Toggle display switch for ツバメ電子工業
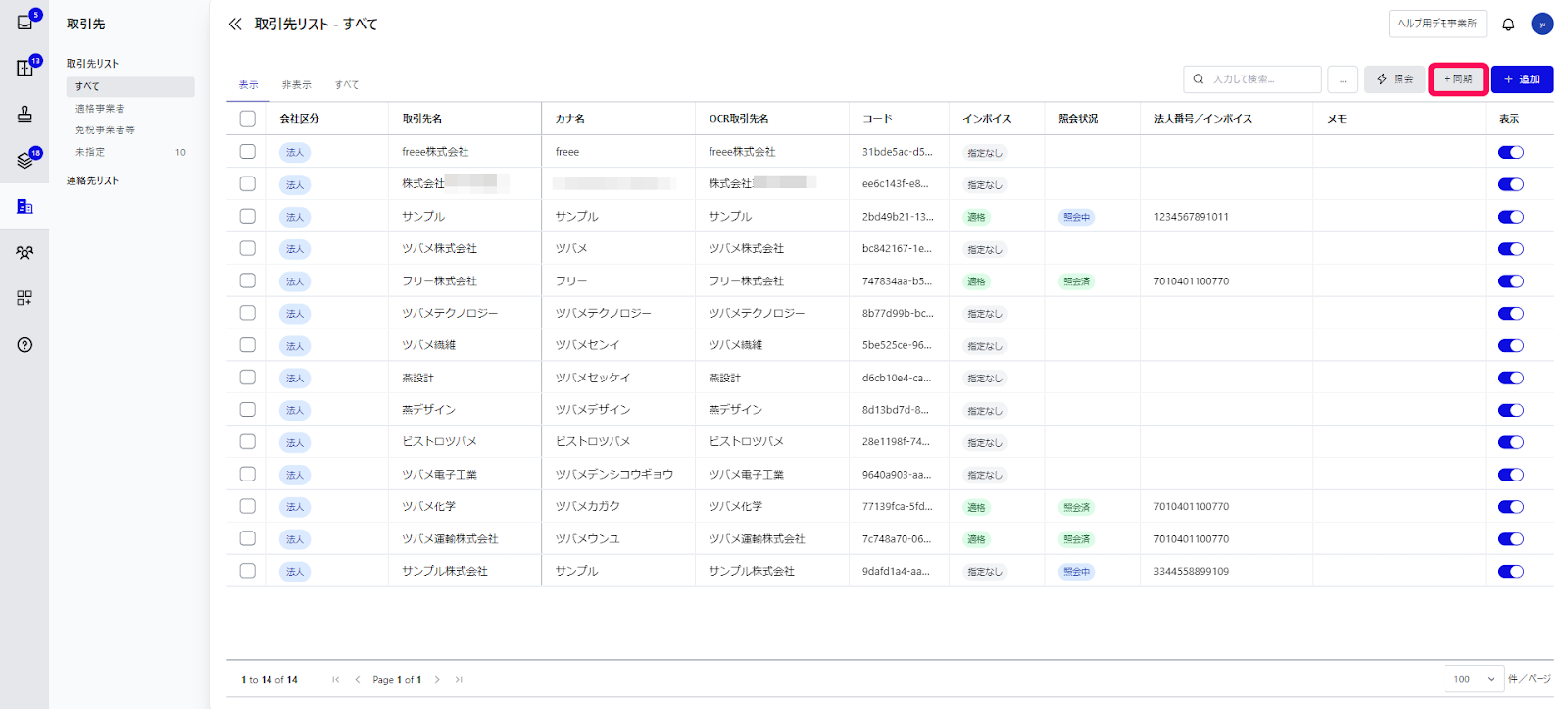This screenshot has width=1568, height=709. 1511,475
